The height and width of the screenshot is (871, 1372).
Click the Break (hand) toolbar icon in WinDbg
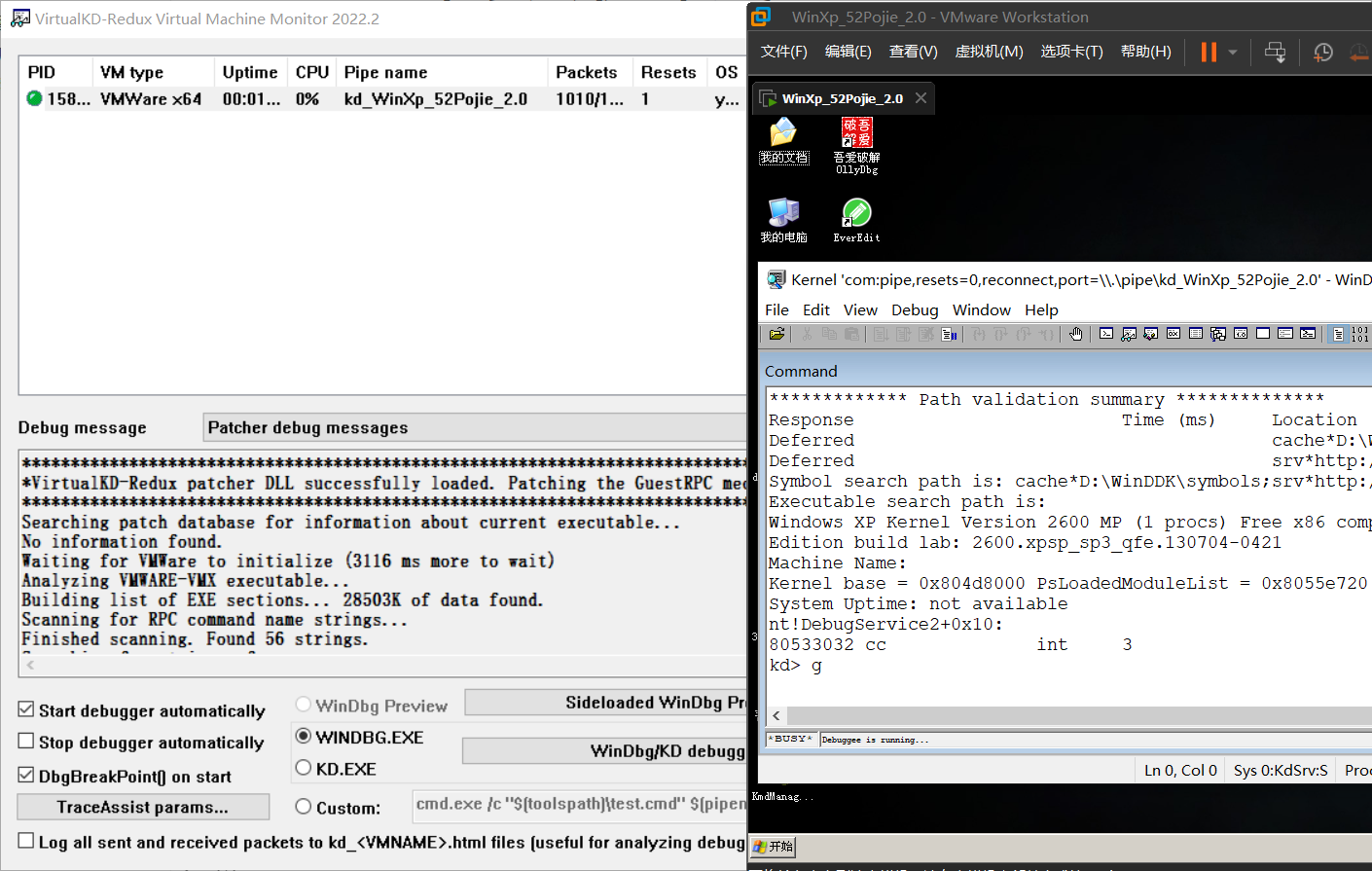point(1075,334)
